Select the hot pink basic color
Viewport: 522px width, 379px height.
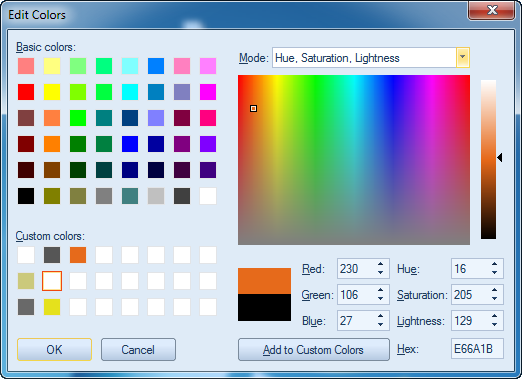[x=208, y=118]
